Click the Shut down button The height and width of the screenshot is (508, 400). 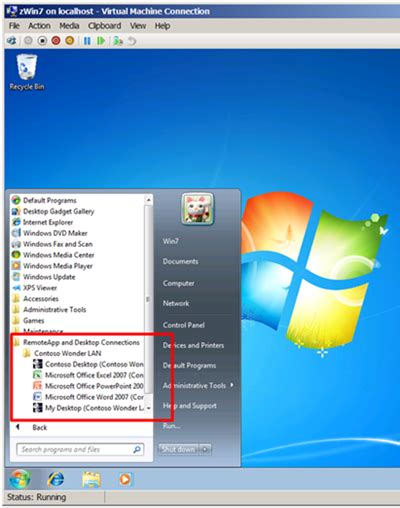(179, 449)
